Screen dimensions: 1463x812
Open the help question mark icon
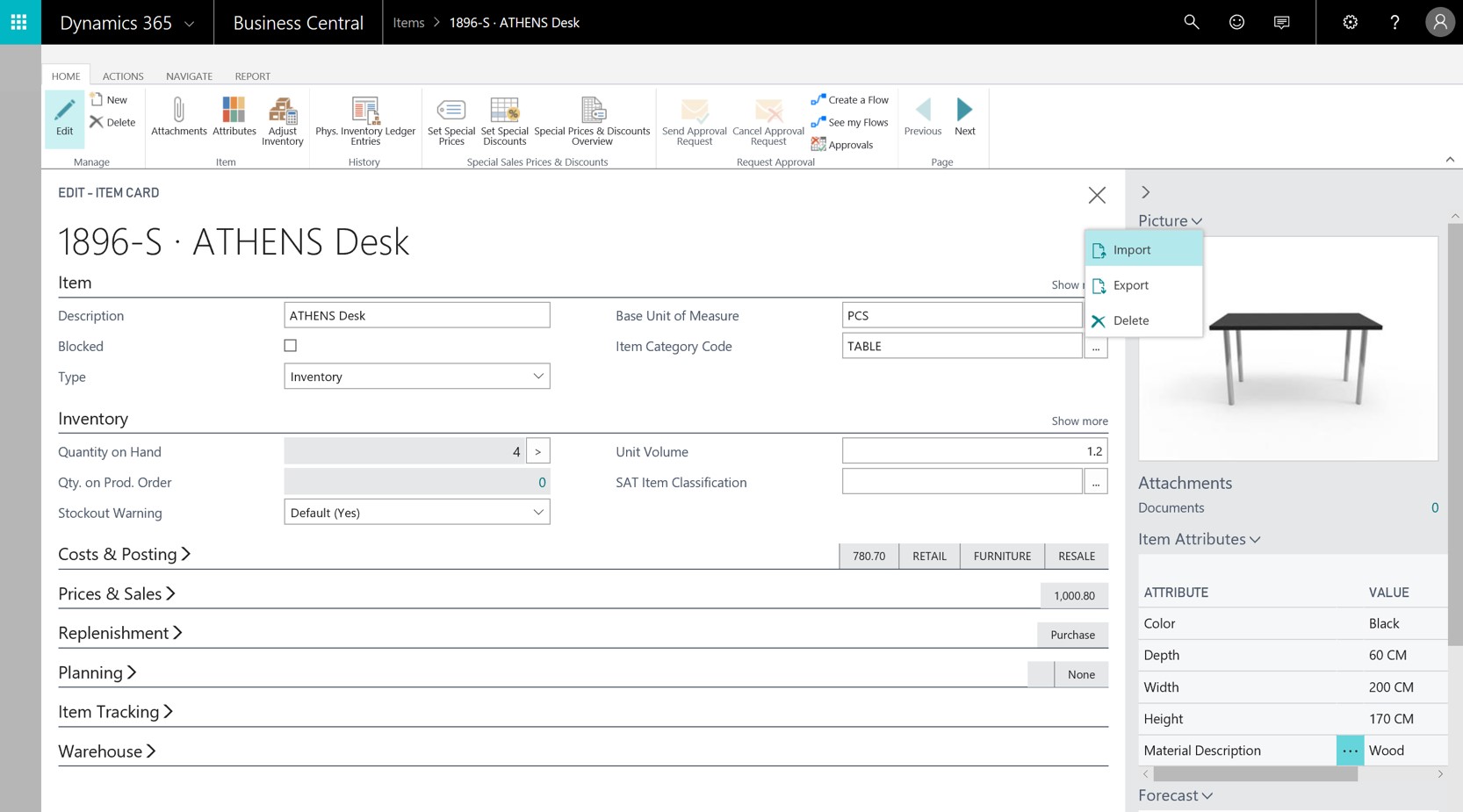point(1395,22)
